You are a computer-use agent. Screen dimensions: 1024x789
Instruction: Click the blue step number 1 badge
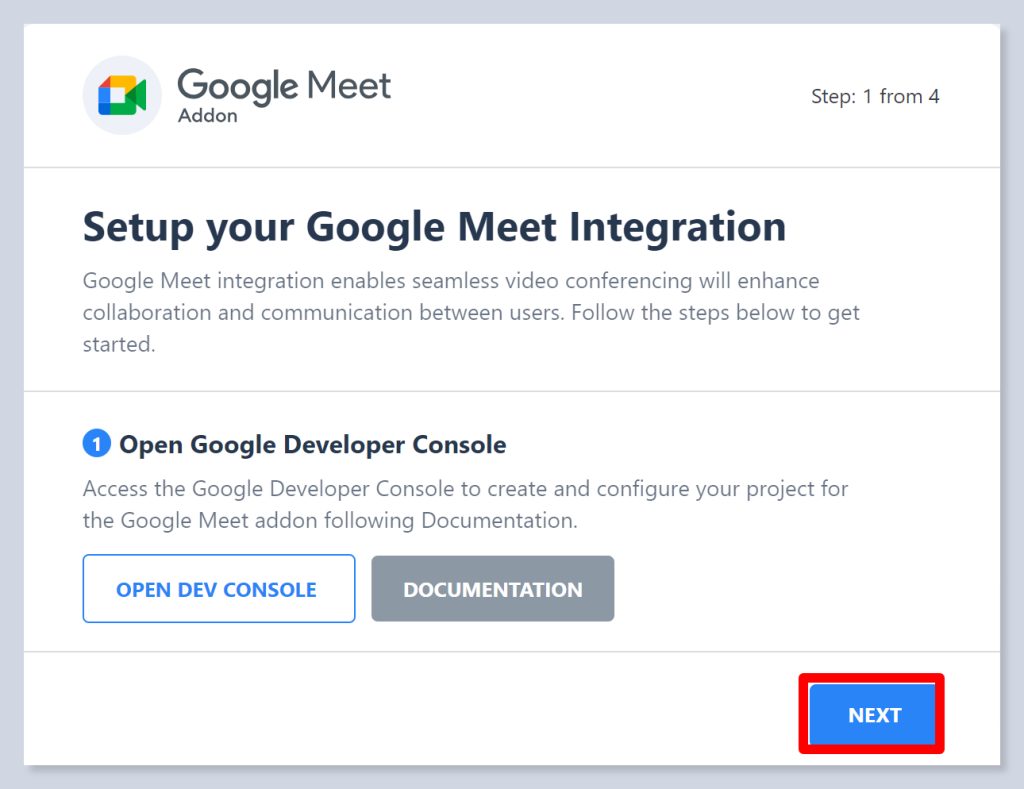pos(96,444)
